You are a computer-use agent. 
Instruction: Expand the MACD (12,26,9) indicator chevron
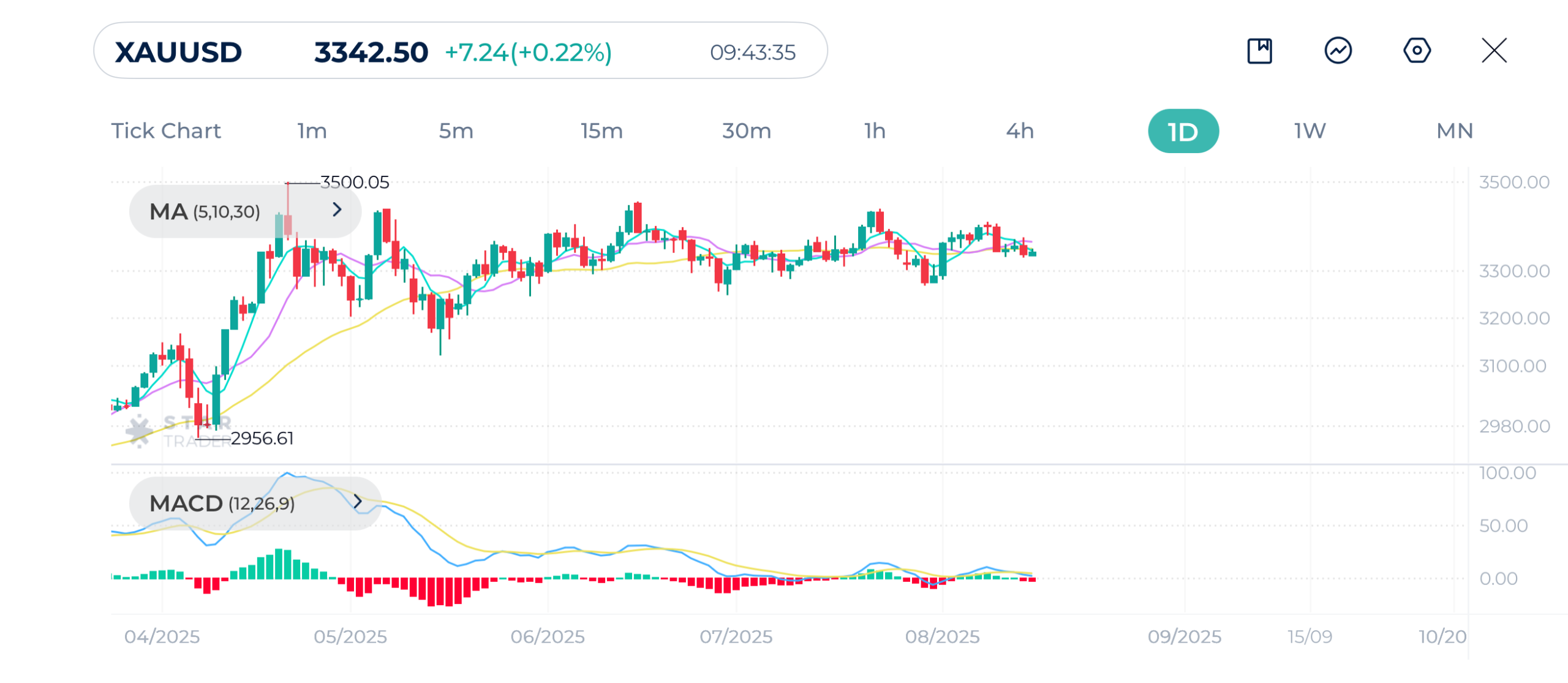point(358,502)
